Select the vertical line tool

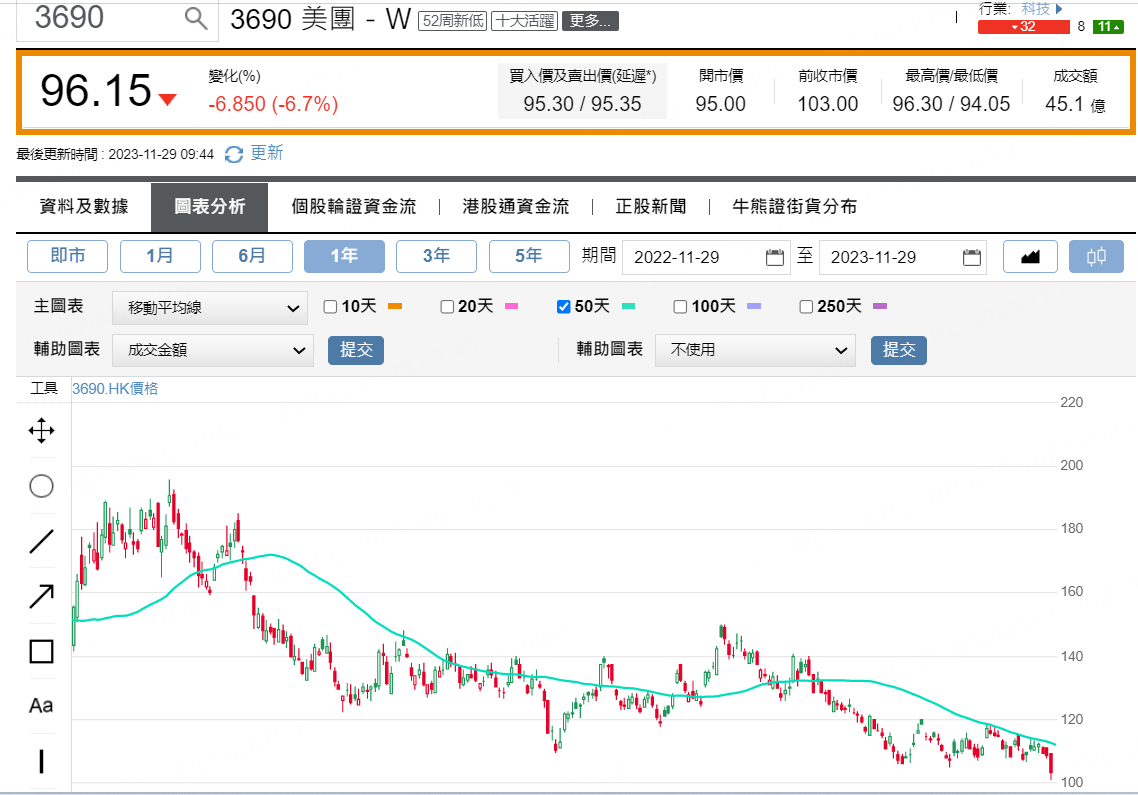coord(41,761)
